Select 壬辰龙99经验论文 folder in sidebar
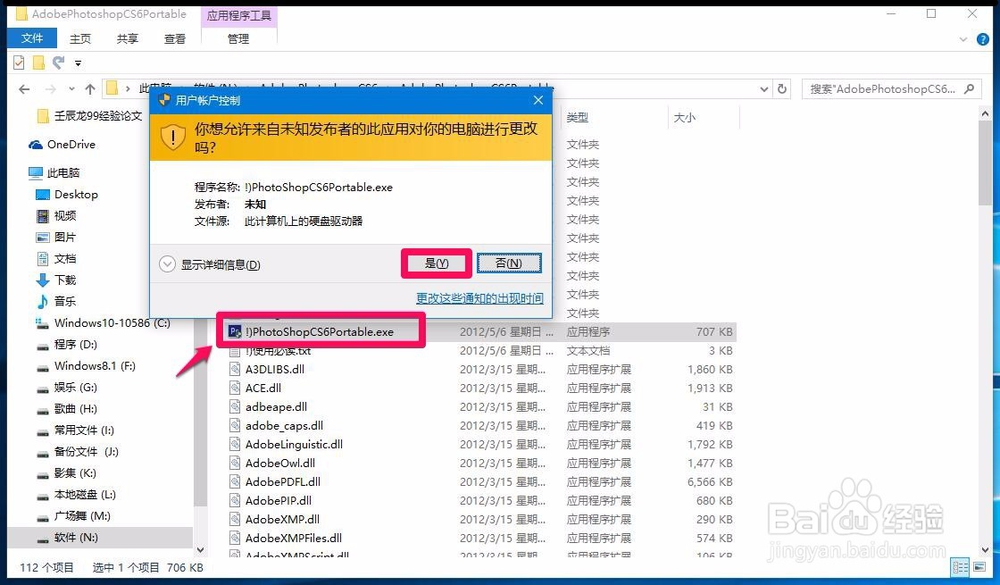Screen dimensions: 1000x585 point(89,116)
